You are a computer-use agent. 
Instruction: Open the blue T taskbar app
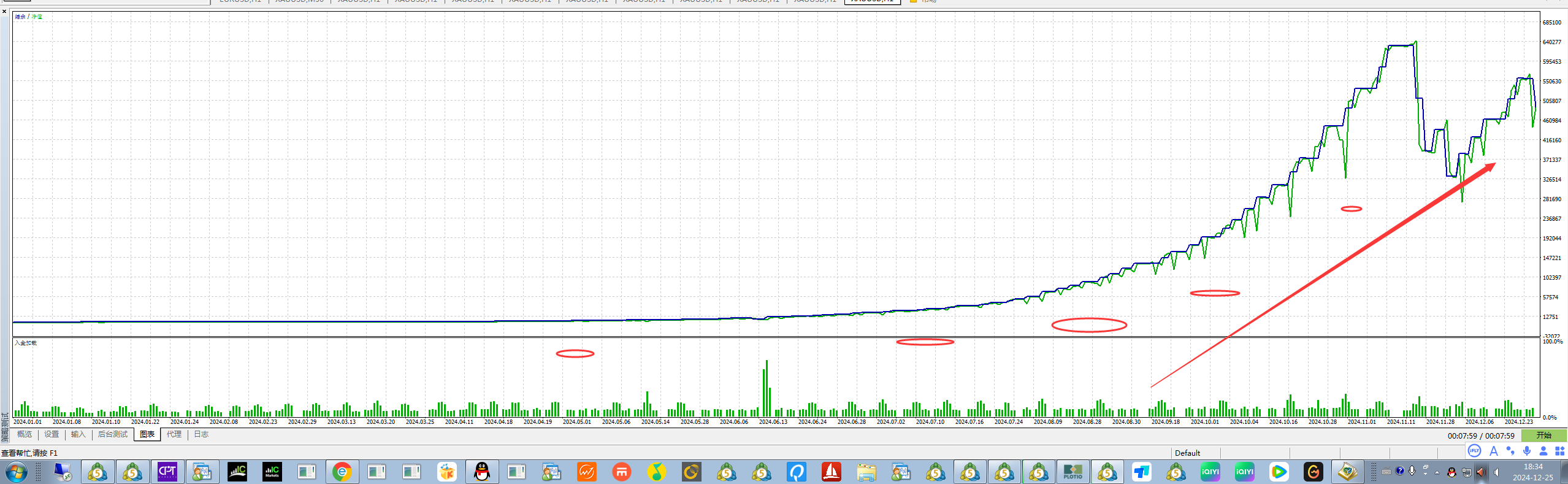1142,472
